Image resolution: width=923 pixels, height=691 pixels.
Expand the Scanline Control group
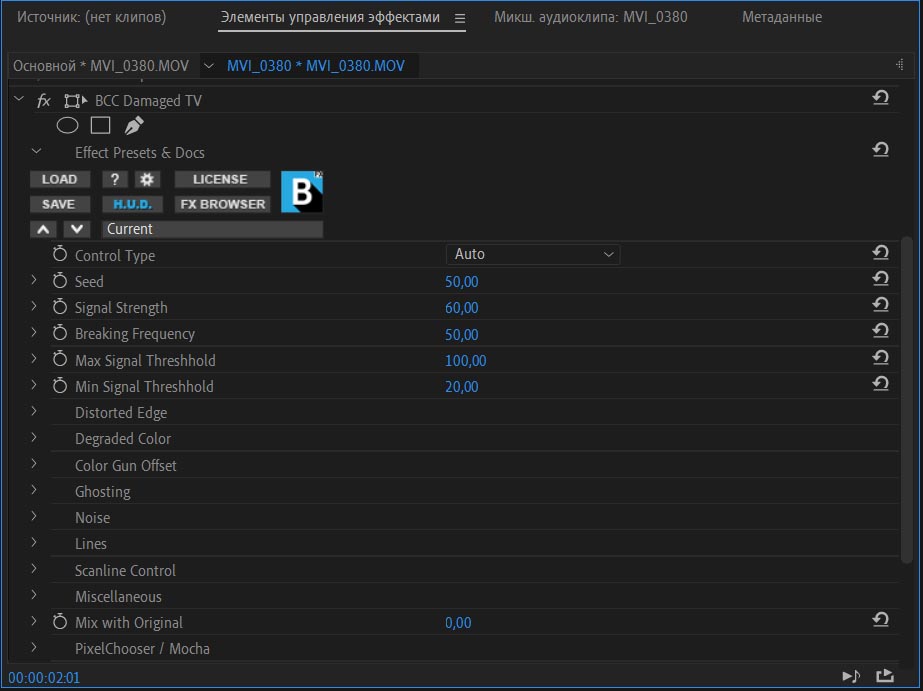click(34, 569)
